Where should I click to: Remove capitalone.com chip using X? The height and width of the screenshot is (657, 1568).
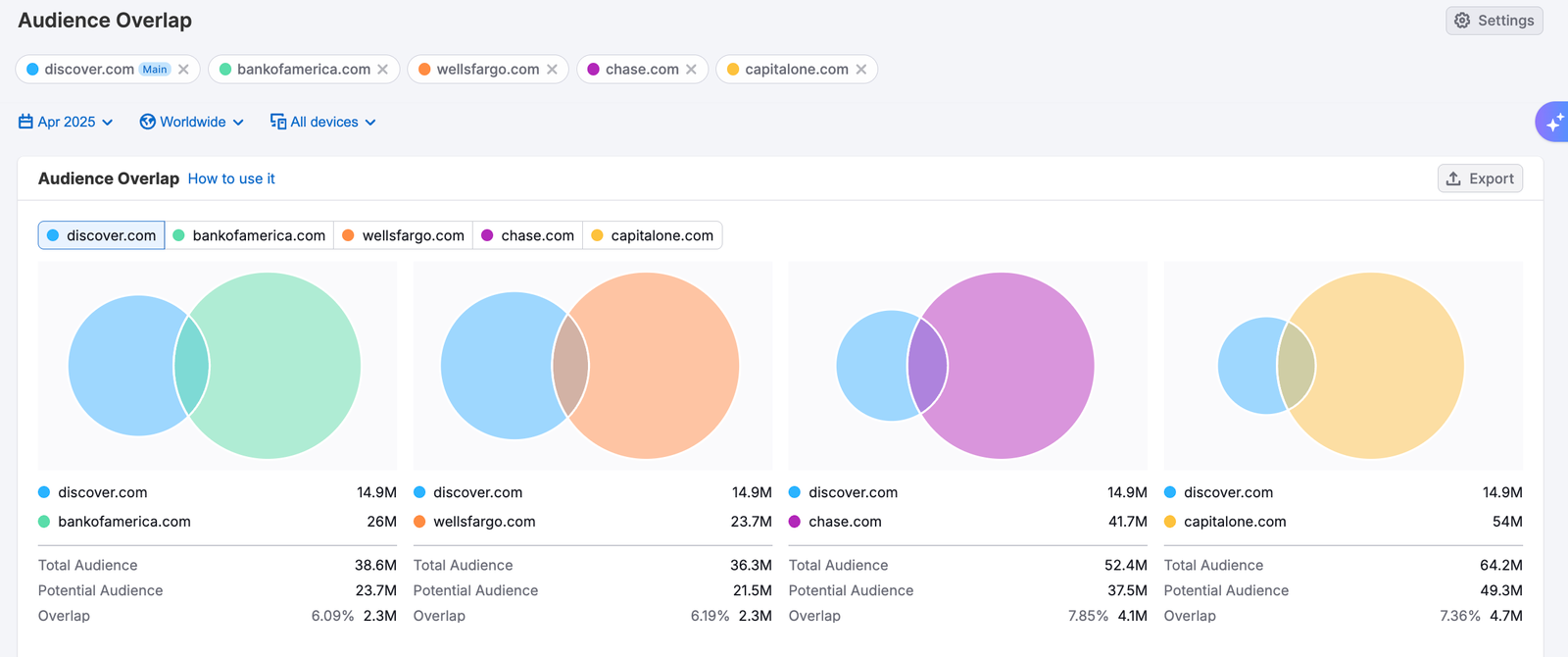point(860,70)
